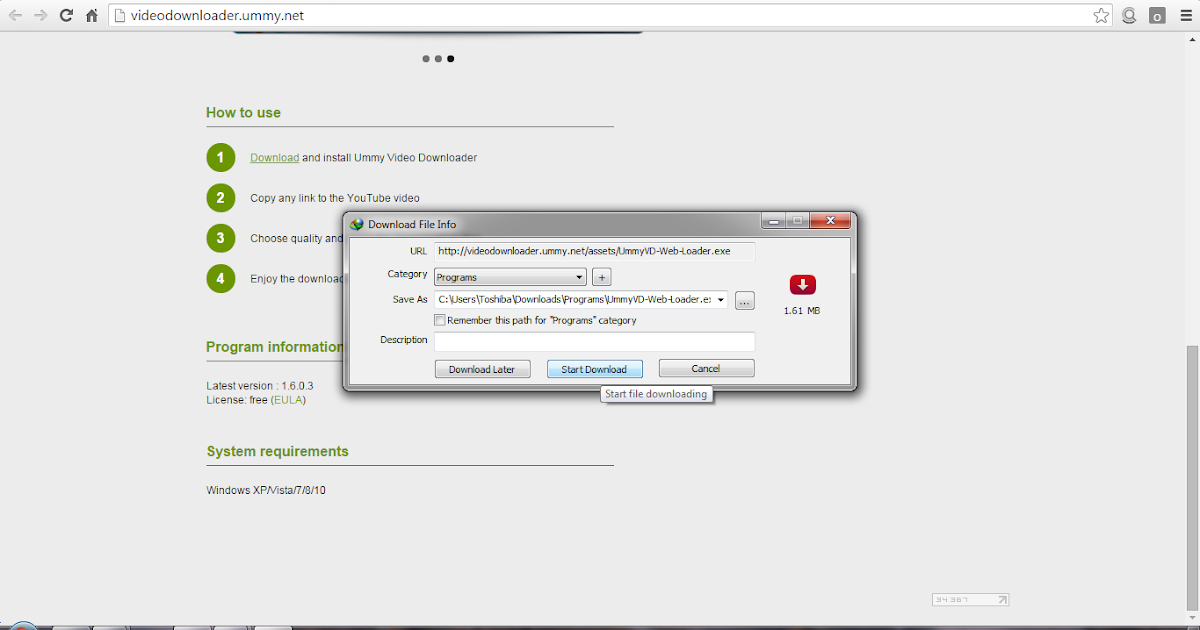Click the Start Download button
Image resolution: width=1200 pixels, height=630 pixels.
click(x=594, y=369)
